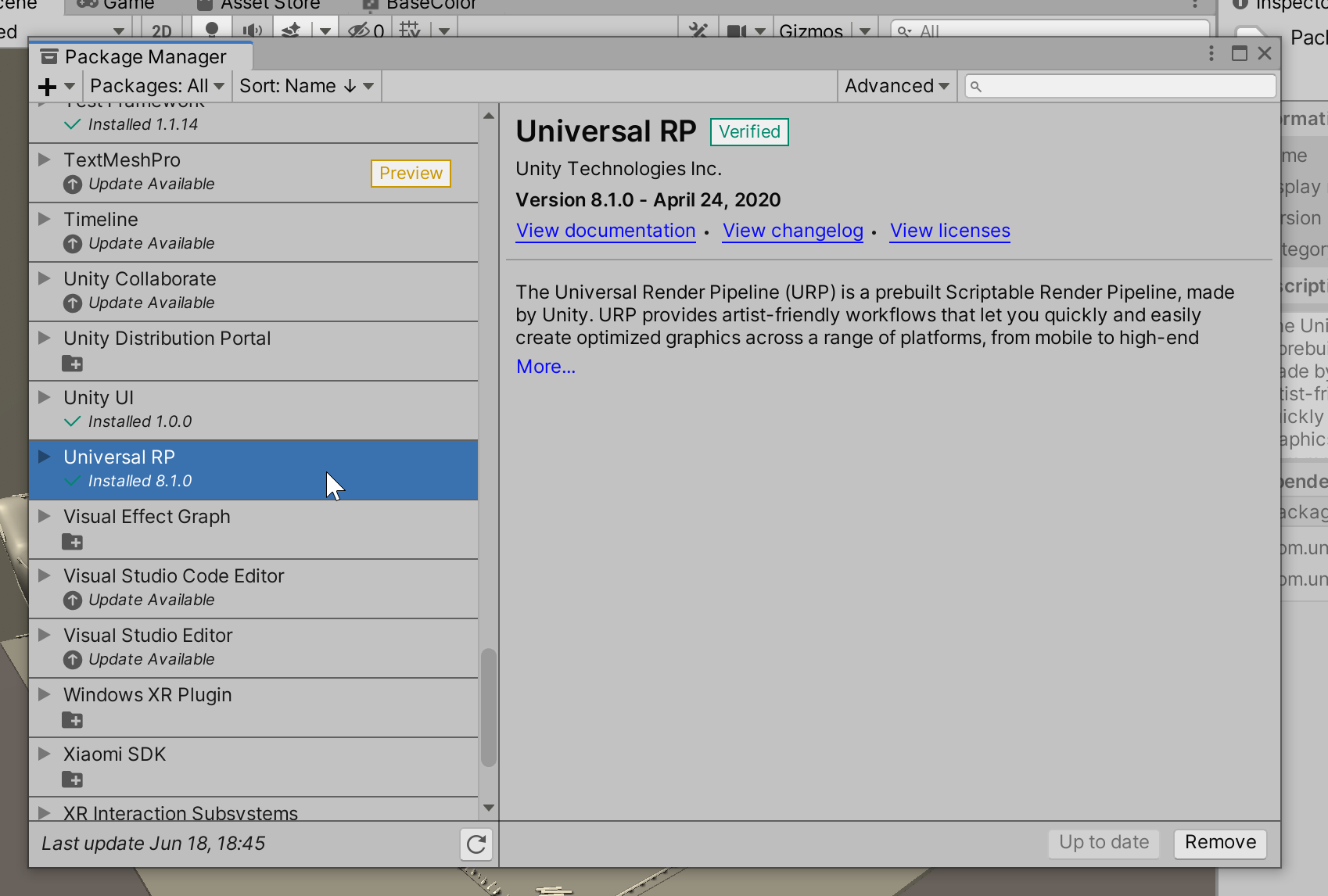This screenshot has height=896, width=1328.
Task: Expand the Visual Studio Editor entry
Action: tap(45, 635)
